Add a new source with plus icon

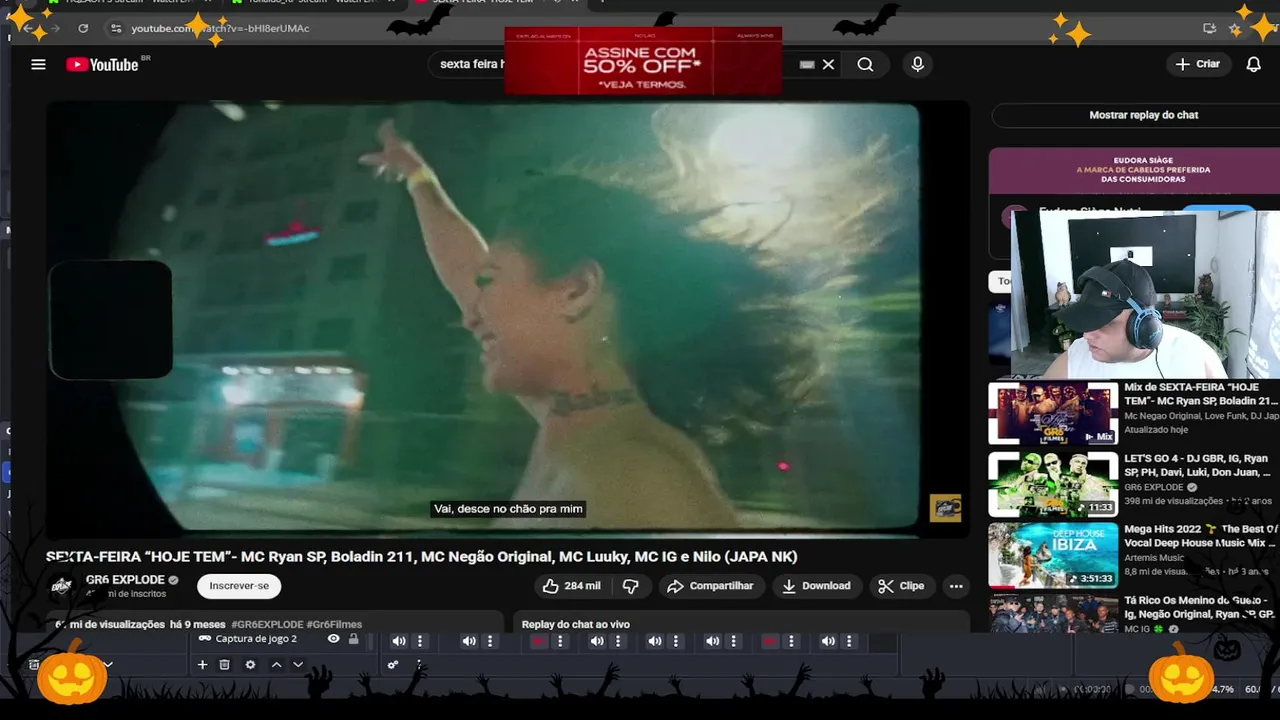click(202, 664)
